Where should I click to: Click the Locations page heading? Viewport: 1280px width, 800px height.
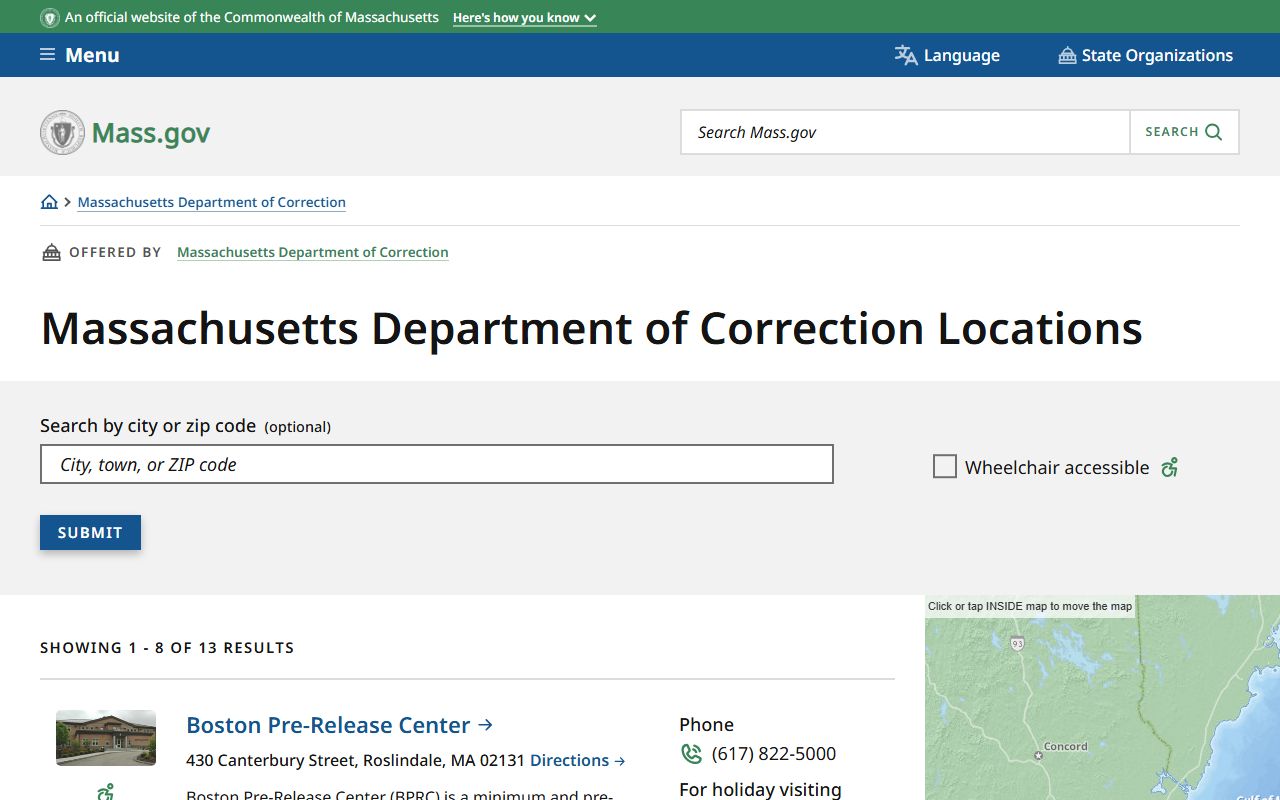[591, 328]
